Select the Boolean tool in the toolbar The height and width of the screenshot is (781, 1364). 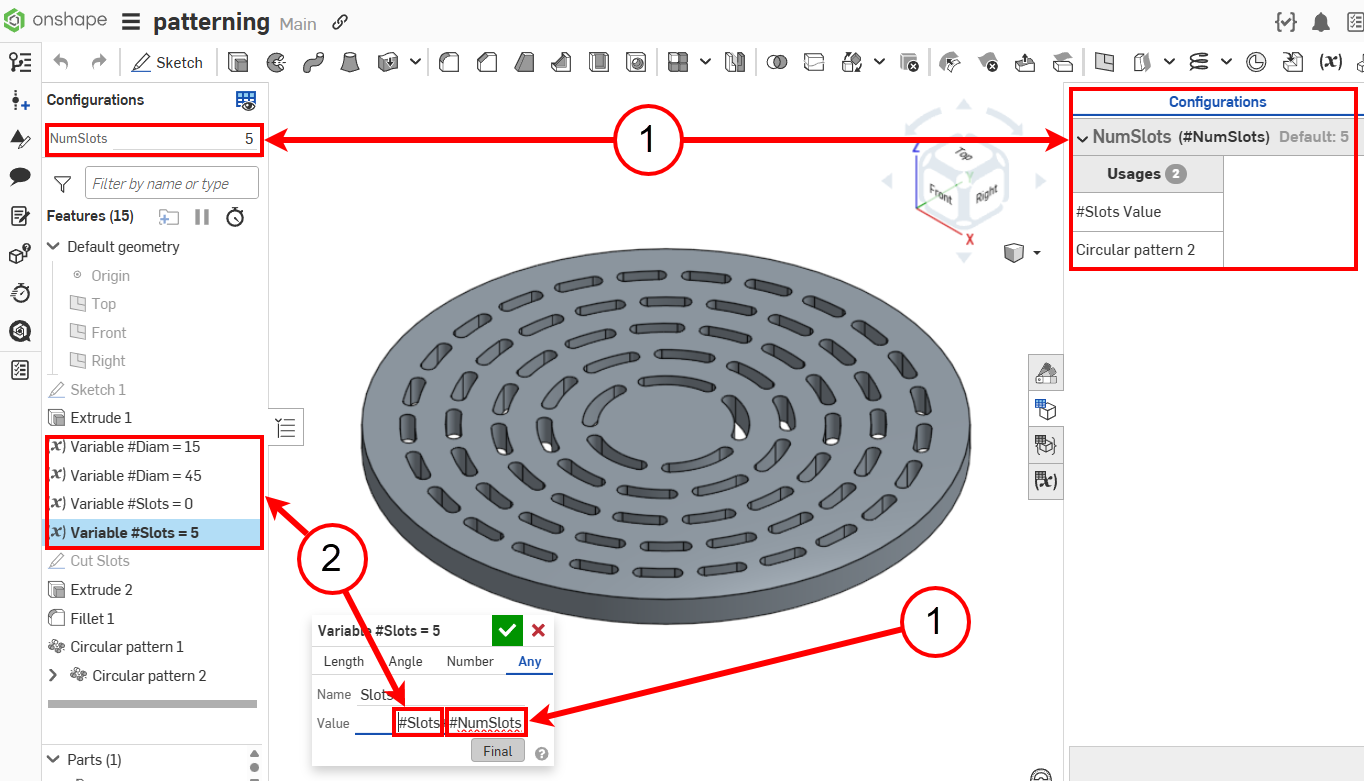pyautogui.click(x=776, y=62)
